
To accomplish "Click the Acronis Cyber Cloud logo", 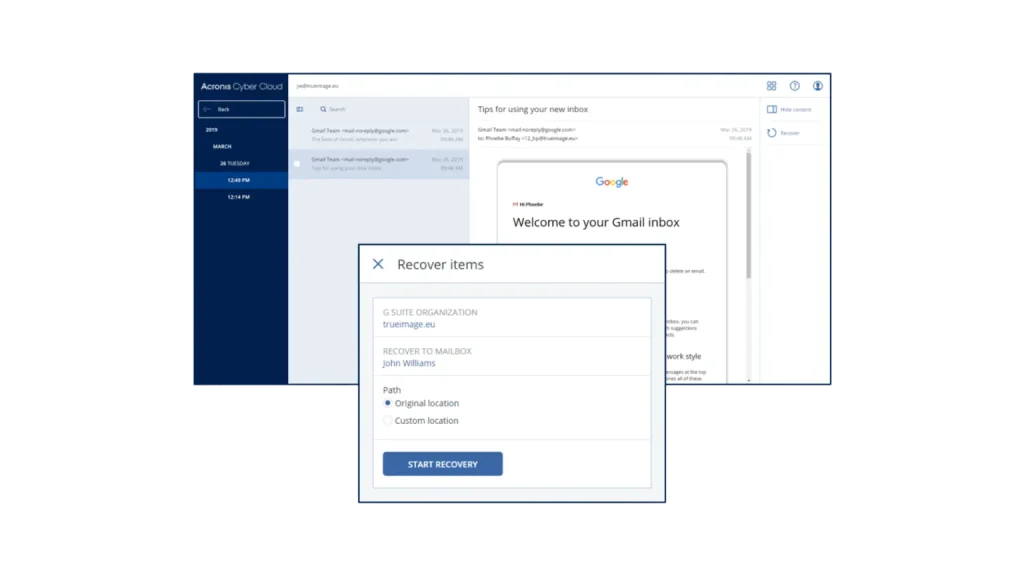I will tap(242, 86).
